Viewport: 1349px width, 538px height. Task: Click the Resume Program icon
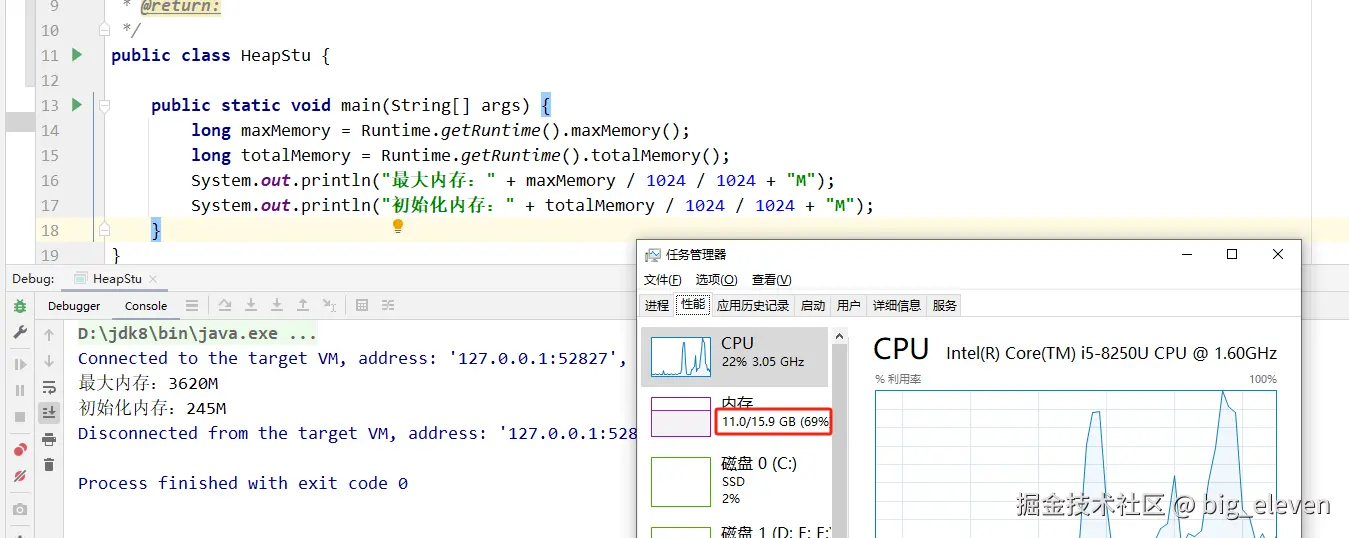coord(20,365)
